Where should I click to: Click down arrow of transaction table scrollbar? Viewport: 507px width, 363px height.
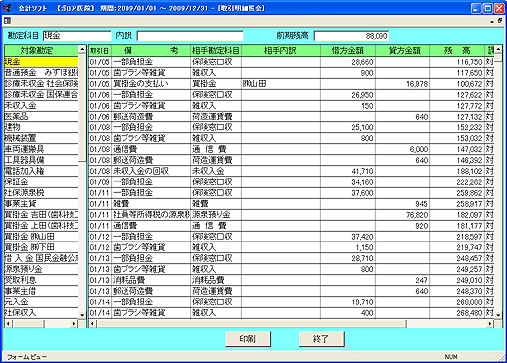tap(498, 314)
